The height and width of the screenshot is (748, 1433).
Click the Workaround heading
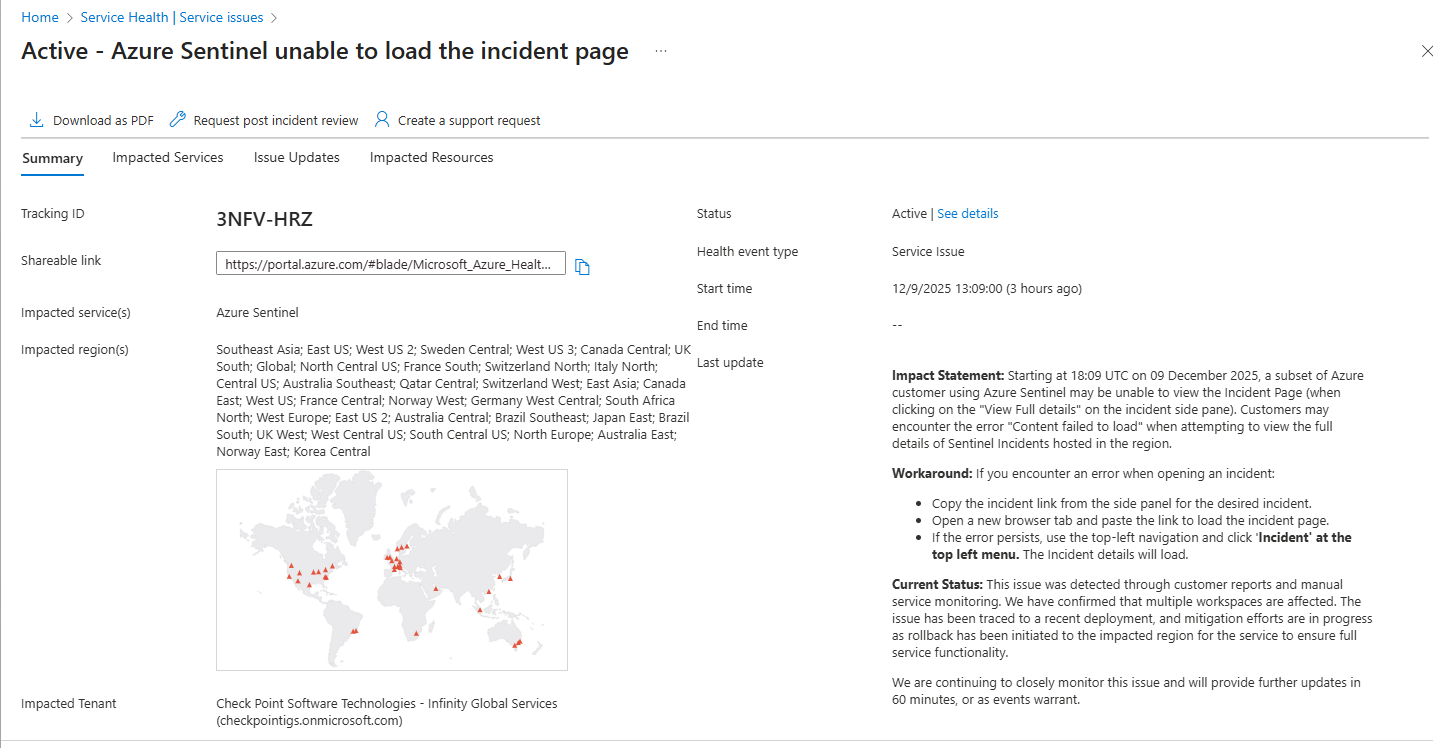(930, 474)
